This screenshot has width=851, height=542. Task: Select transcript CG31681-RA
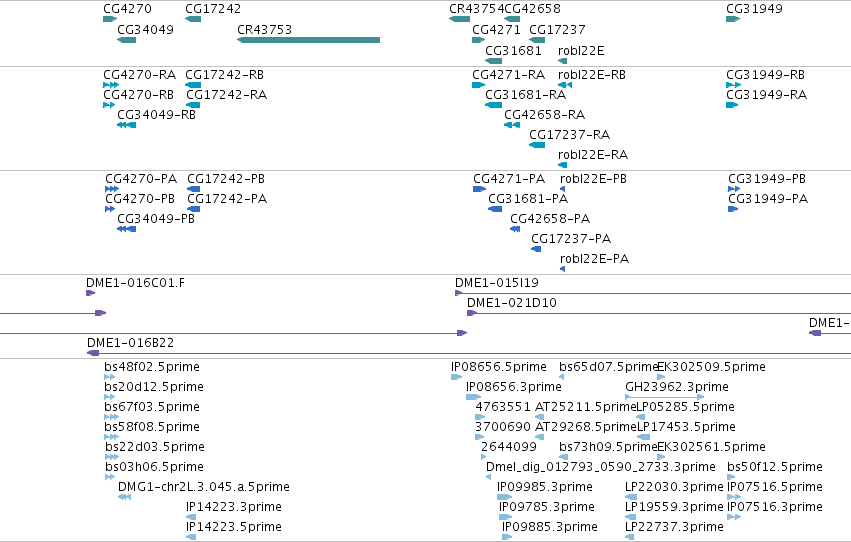pyautogui.click(x=525, y=94)
